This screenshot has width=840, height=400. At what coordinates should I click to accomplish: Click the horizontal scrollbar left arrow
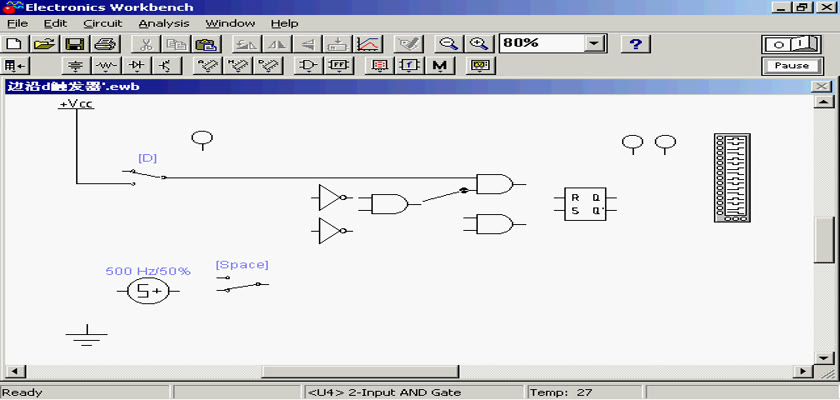point(14,371)
